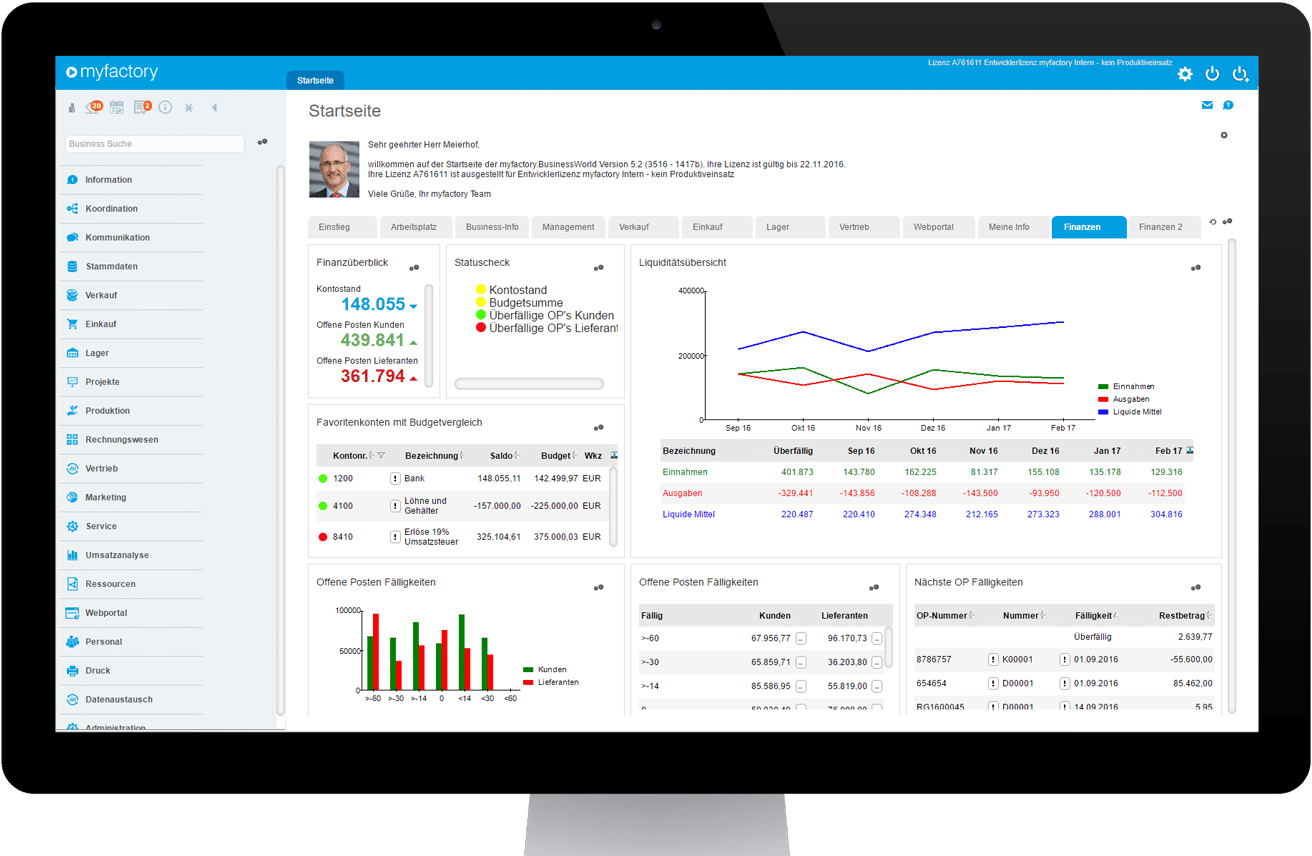
Task: Open the settings gear in header
Action: (1185, 74)
